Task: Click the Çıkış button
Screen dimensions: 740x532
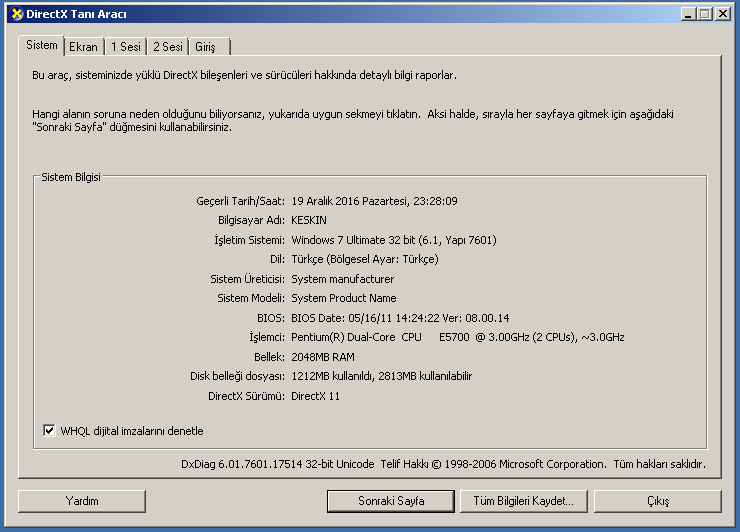Action: [x=658, y=501]
